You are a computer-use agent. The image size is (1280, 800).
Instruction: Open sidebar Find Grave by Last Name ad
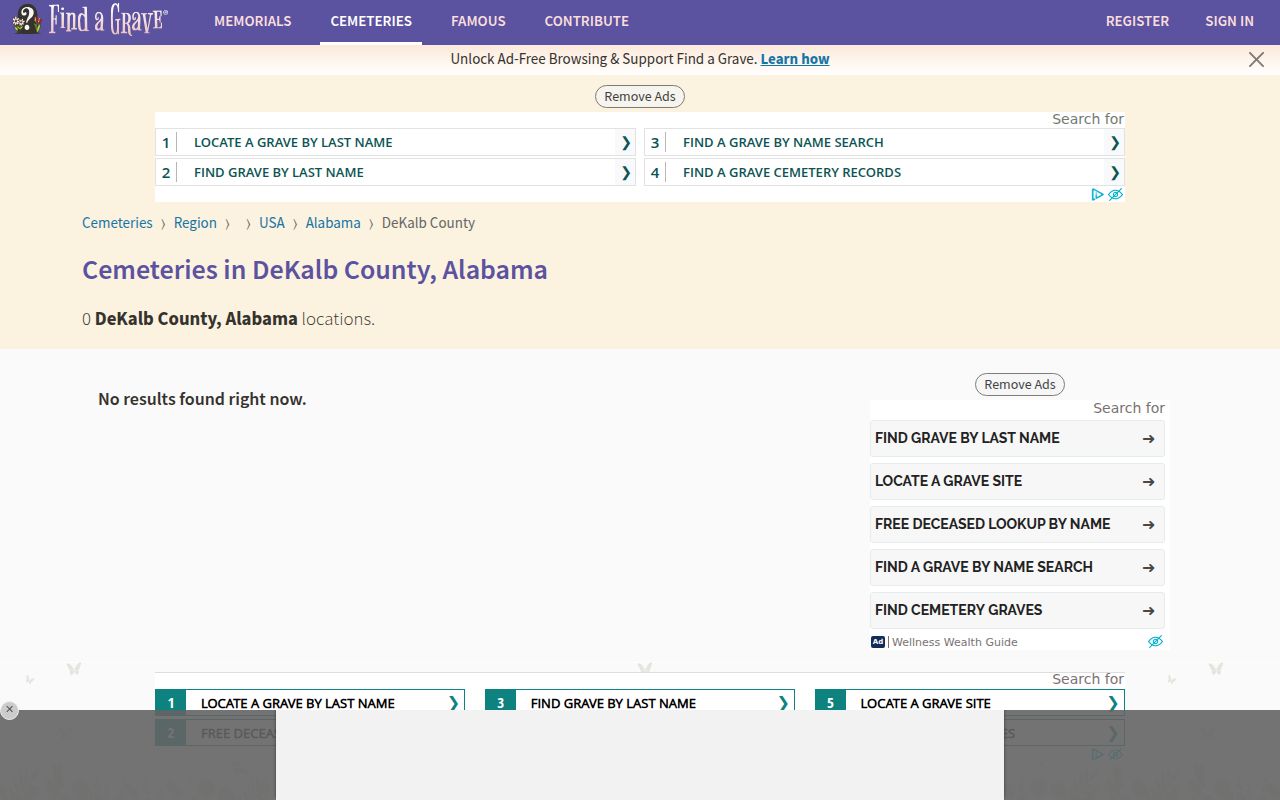(x=1017, y=438)
